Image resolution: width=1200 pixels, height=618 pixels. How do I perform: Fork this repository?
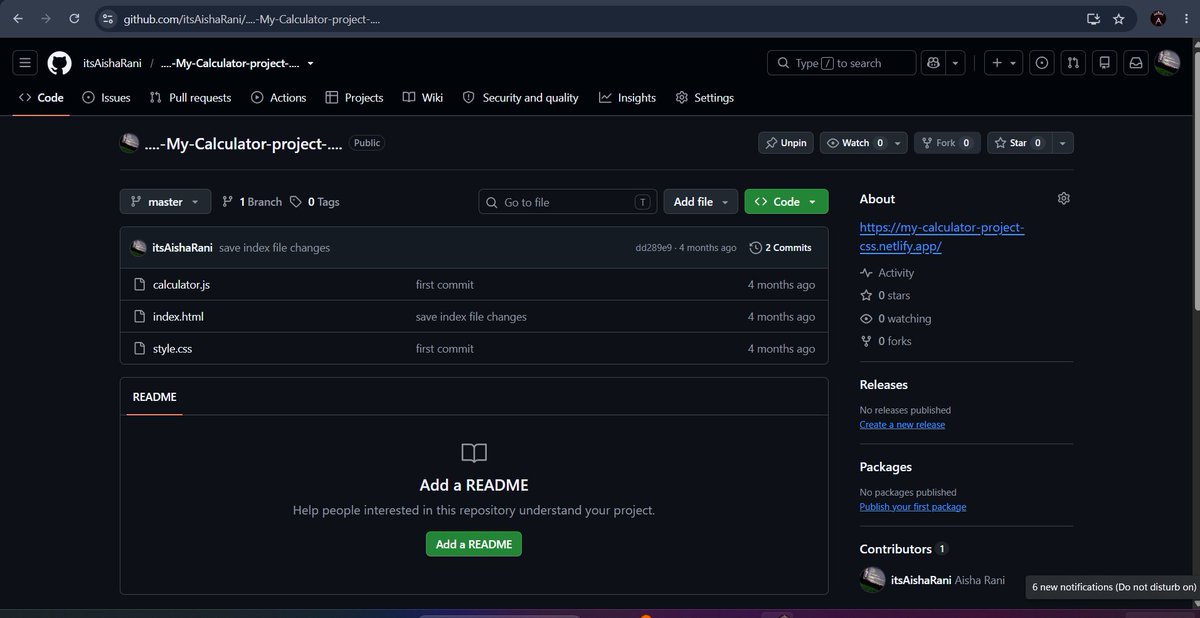945,143
